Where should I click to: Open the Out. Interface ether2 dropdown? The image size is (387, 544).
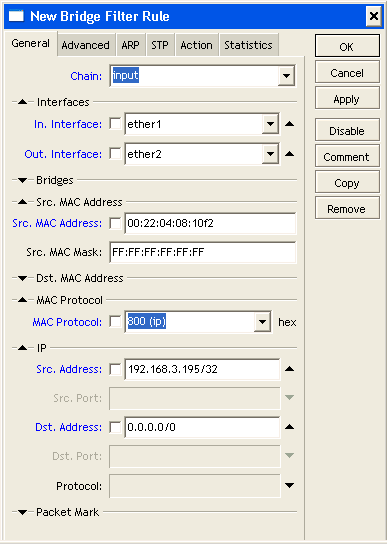coord(270,154)
